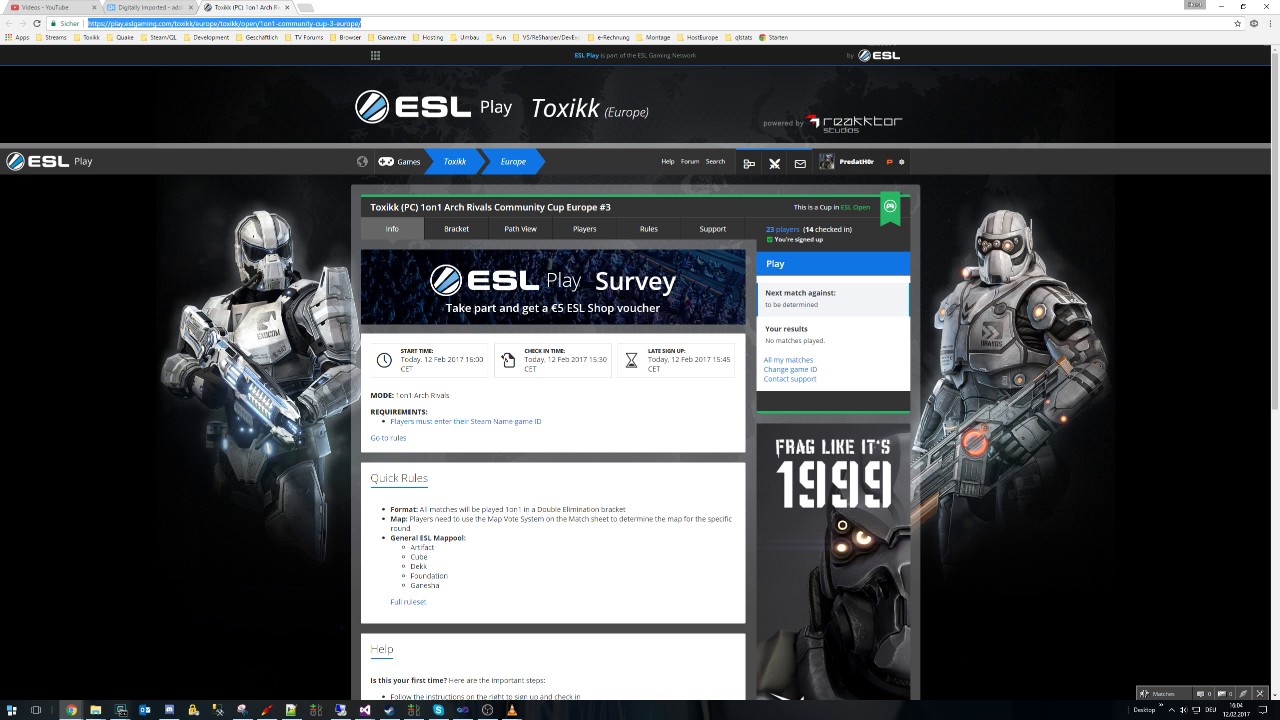Image resolution: width=1280 pixels, height=720 pixels.
Task: Open the PredatH0r user profile avatar
Action: click(x=826, y=162)
